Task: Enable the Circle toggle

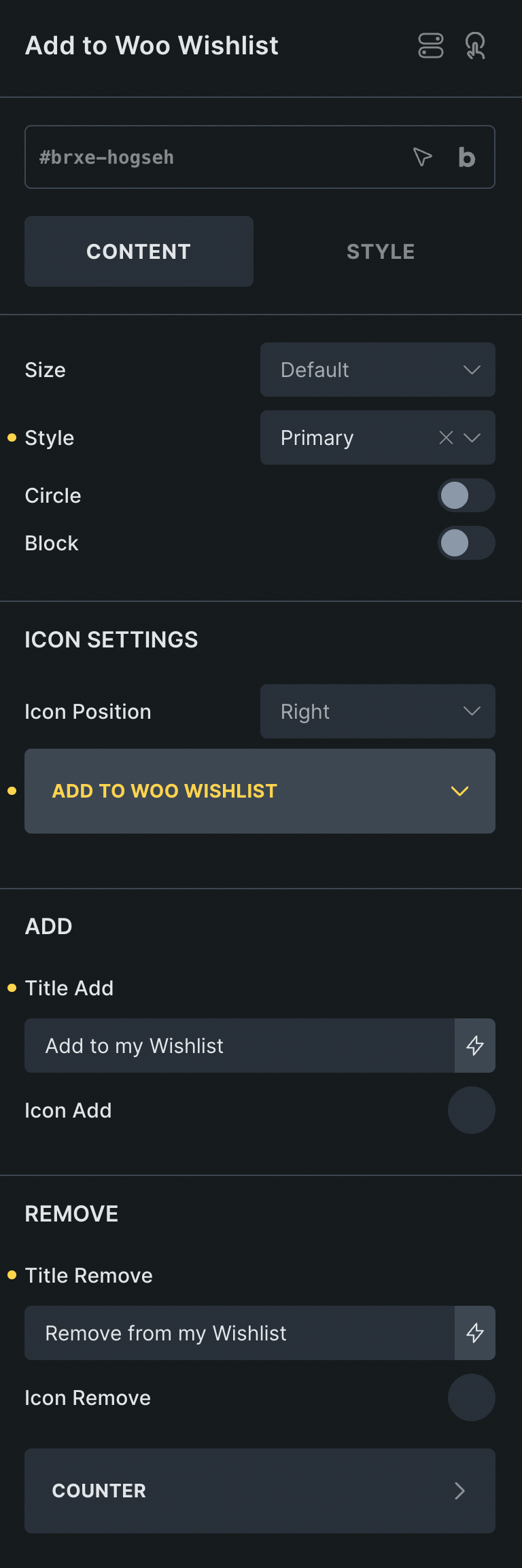Action: pos(466,495)
